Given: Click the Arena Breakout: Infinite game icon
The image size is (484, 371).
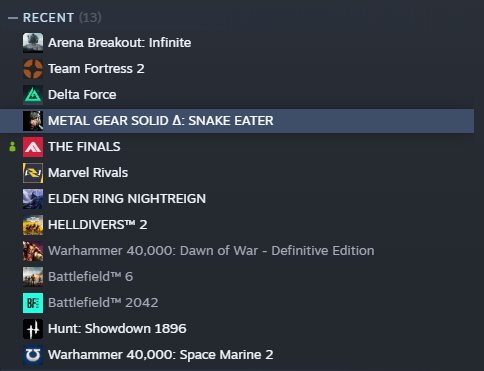Looking at the screenshot, I should point(33,43).
